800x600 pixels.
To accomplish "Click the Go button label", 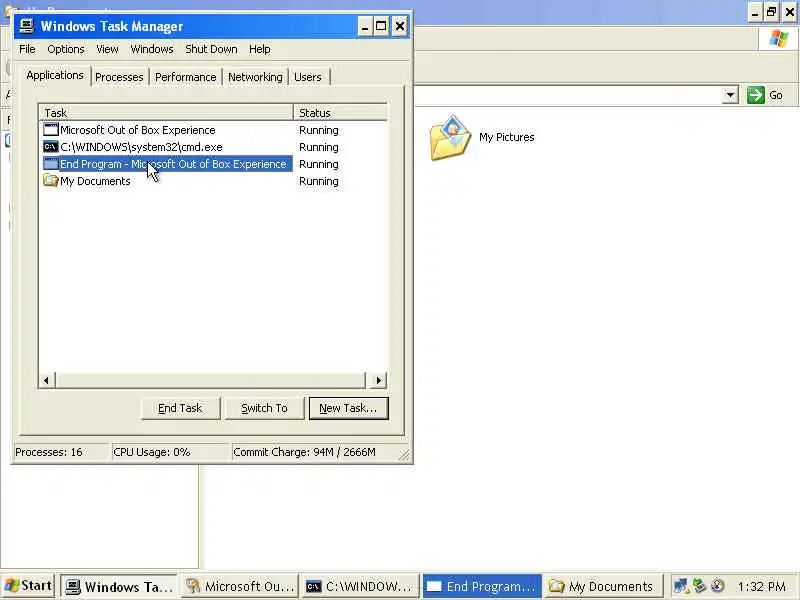I will tap(776, 95).
